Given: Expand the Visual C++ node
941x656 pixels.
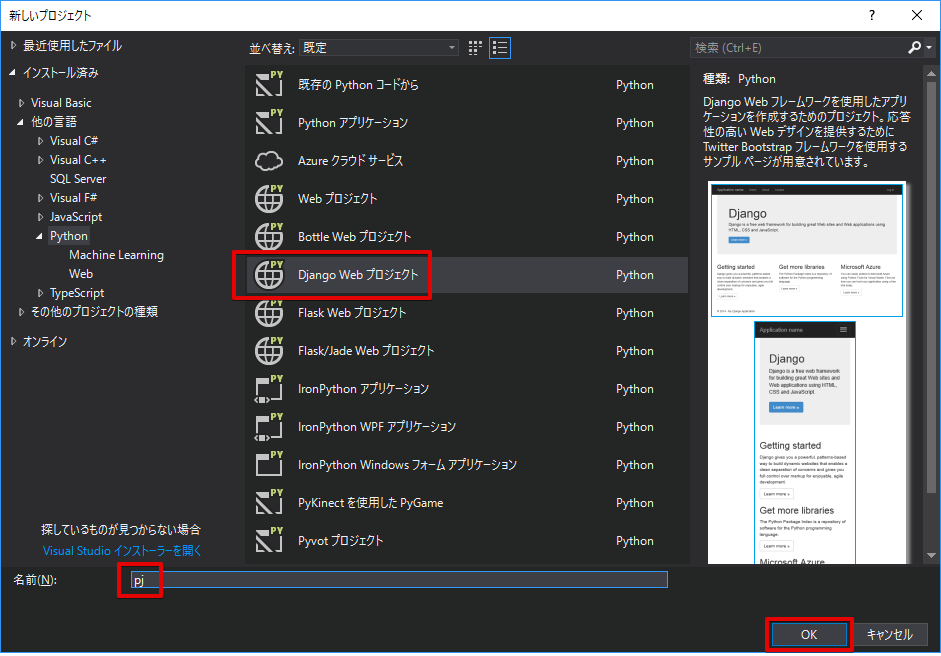Looking at the screenshot, I should point(40,160).
